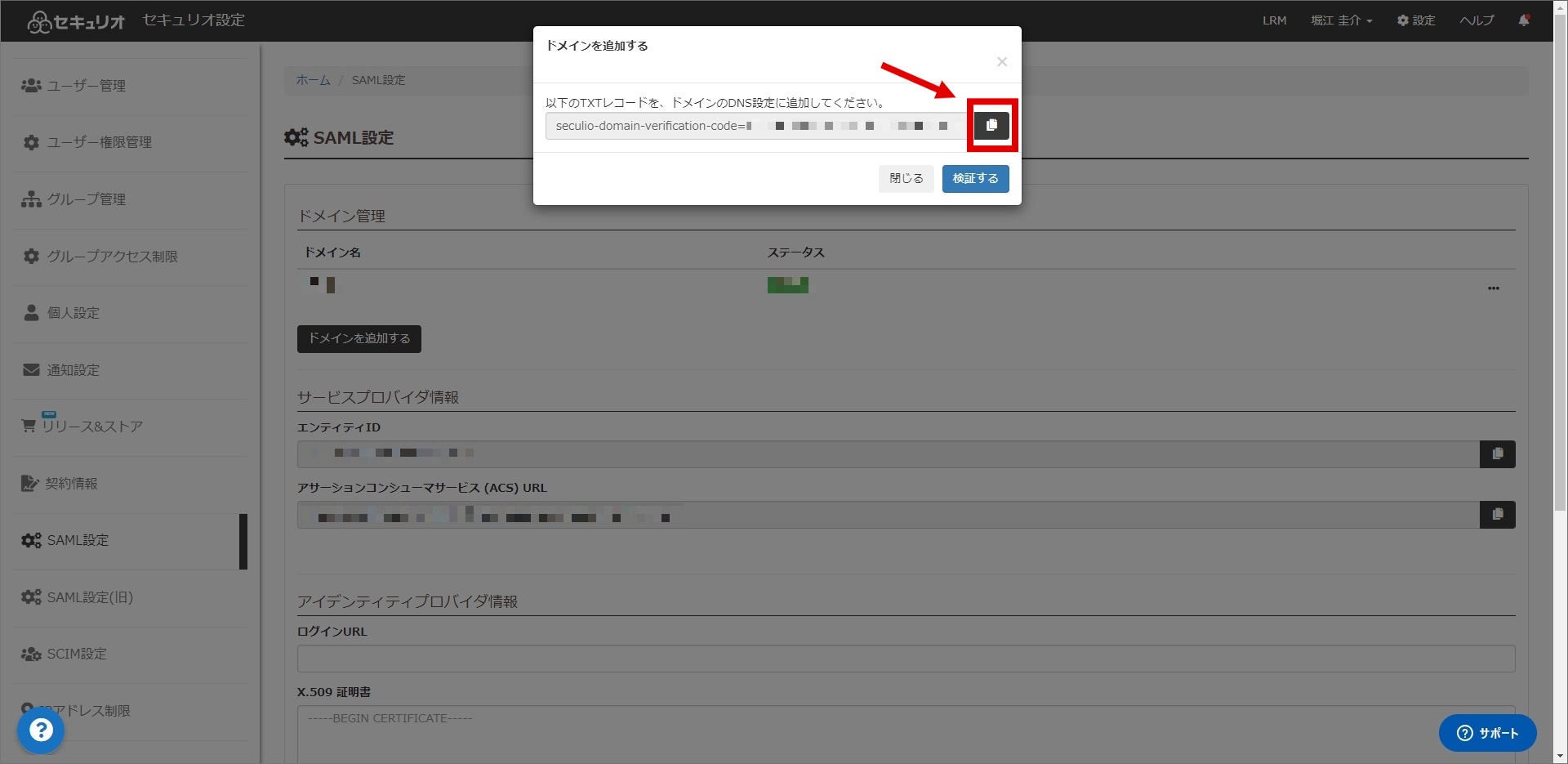The width and height of the screenshot is (1568, 764).
Task: Open the domain row ellipsis menu
Action: point(1493,288)
